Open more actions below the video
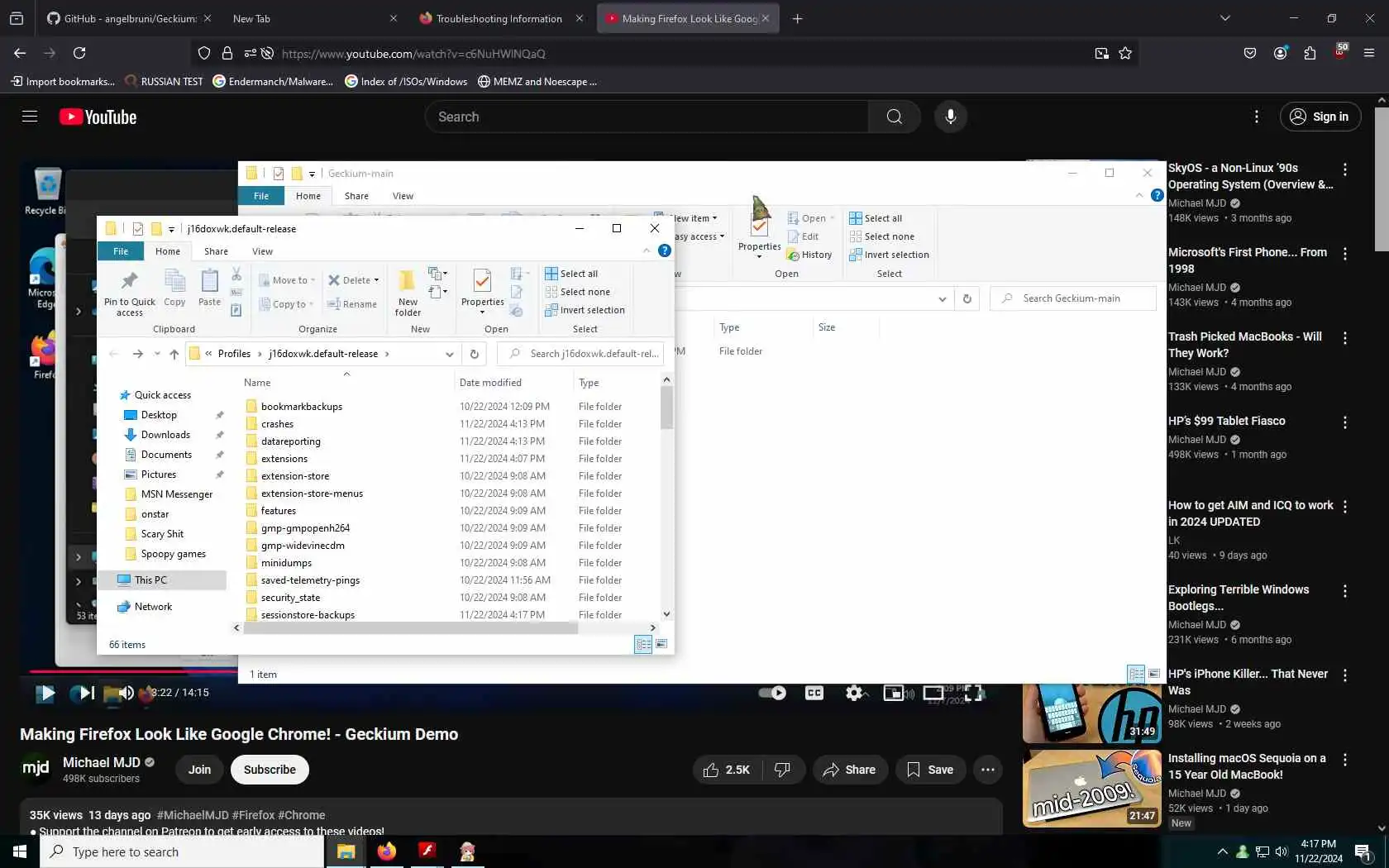The width and height of the screenshot is (1389, 868). 988,770
